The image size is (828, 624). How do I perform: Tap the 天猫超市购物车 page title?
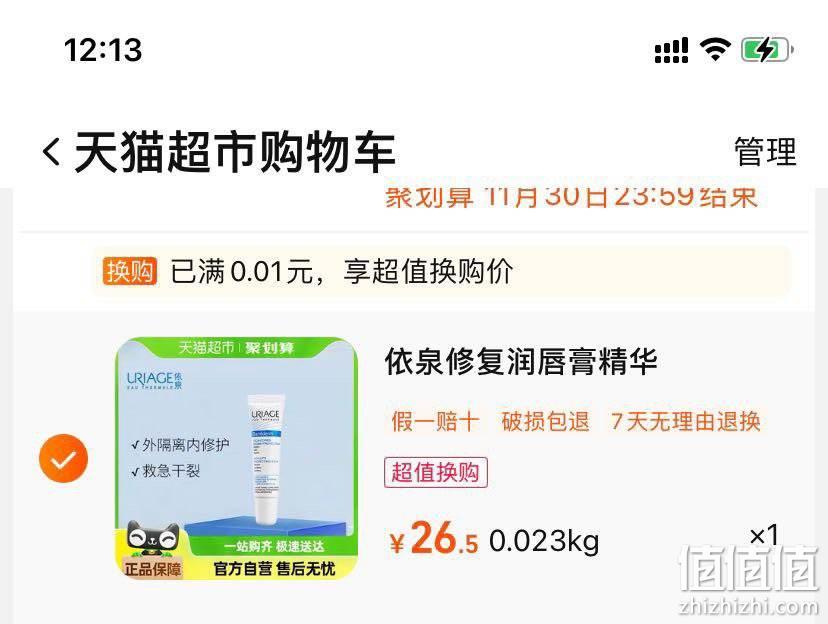coord(234,152)
